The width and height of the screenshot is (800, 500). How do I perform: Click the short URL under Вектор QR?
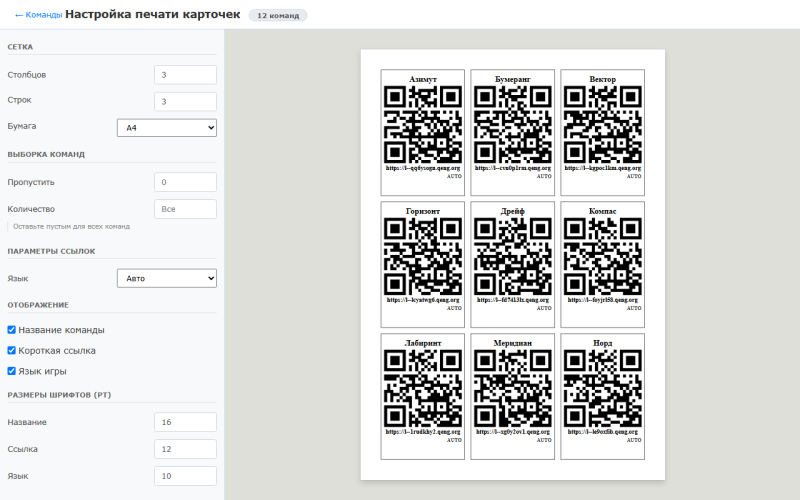603,168
